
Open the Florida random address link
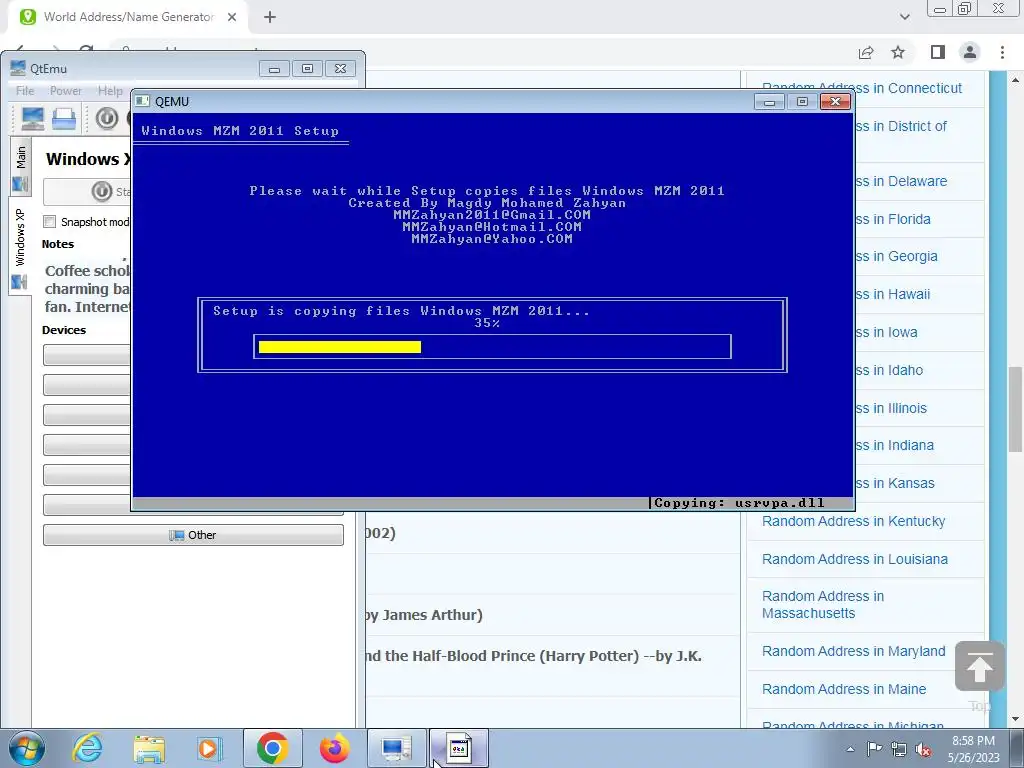pyautogui.click(x=893, y=219)
